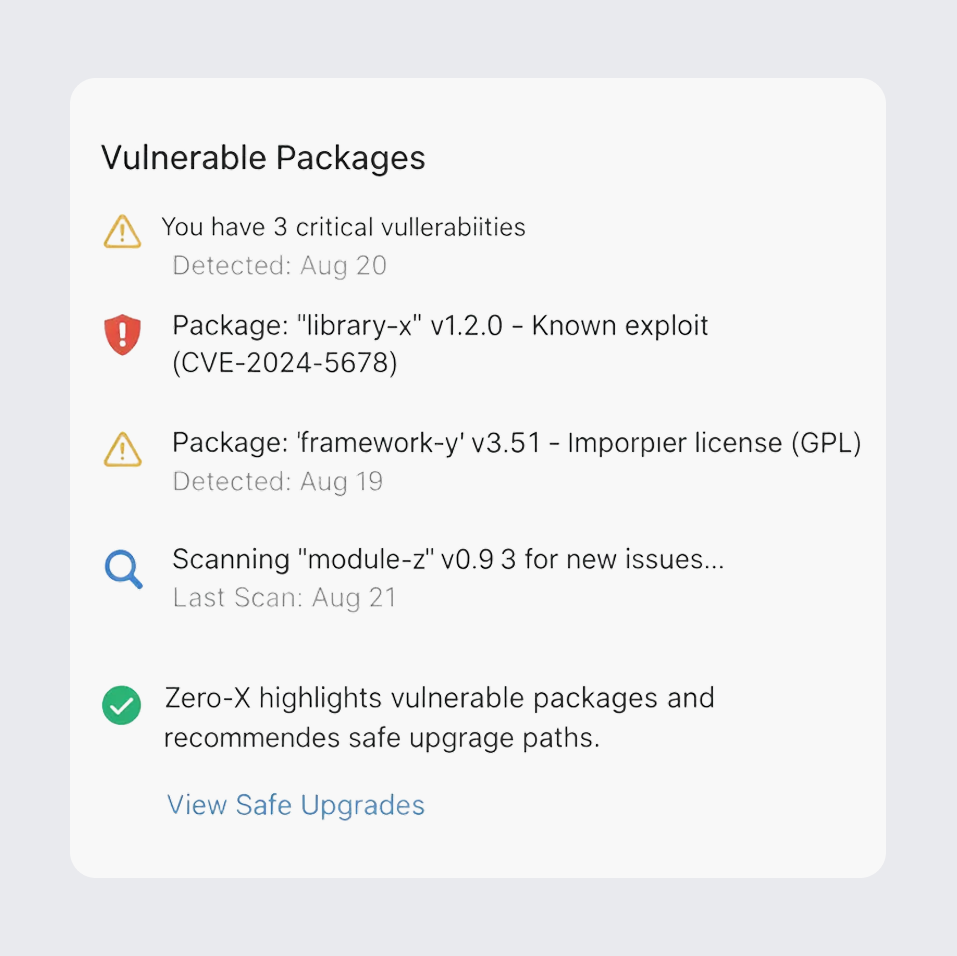Click the Last Scan: Aug 21 timestamp
Viewport: 957px width, 956px height.
pyautogui.click(x=284, y=598)
